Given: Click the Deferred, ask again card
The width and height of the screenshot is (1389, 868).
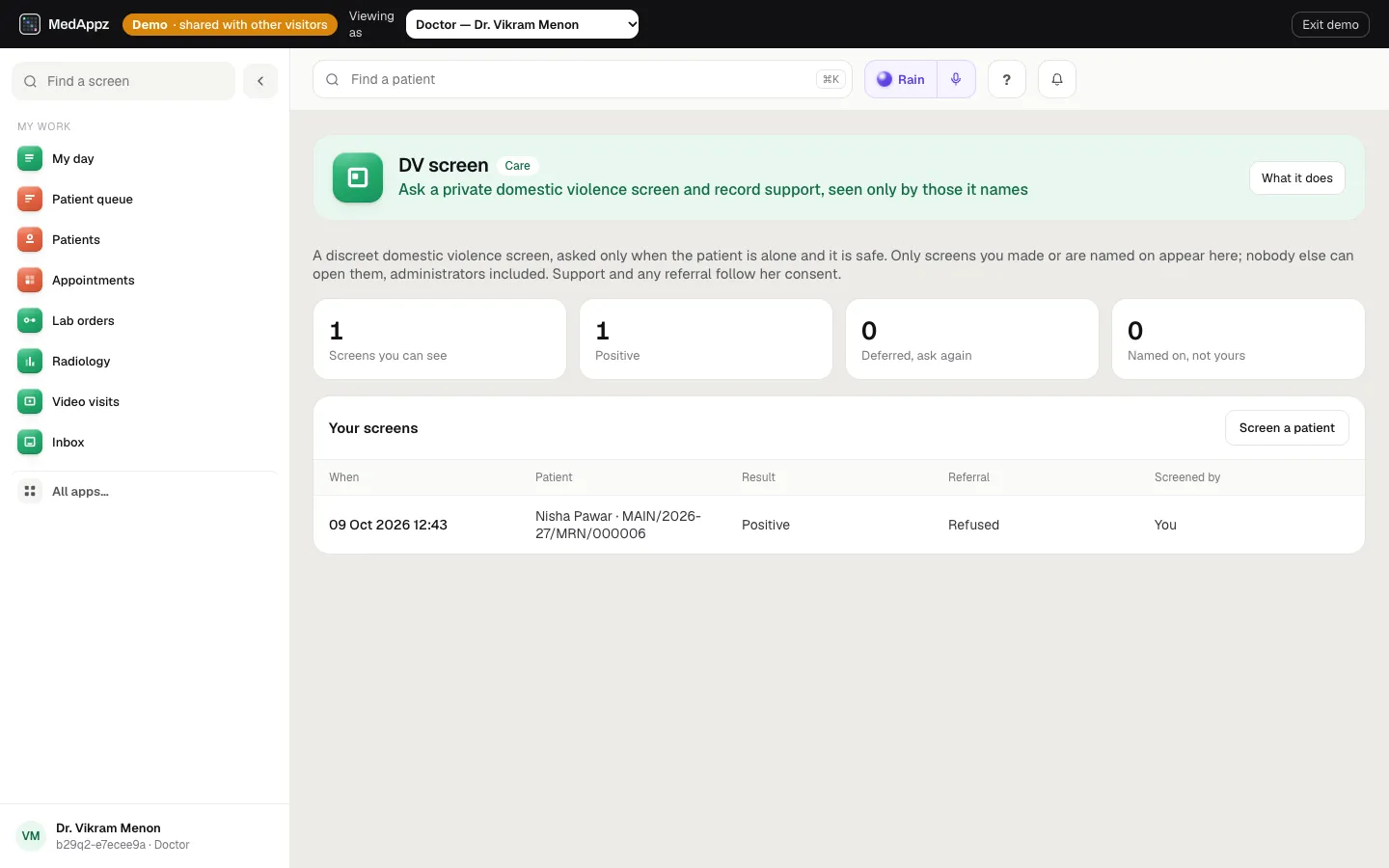Looking at the screenshot, I should (972, 339).
